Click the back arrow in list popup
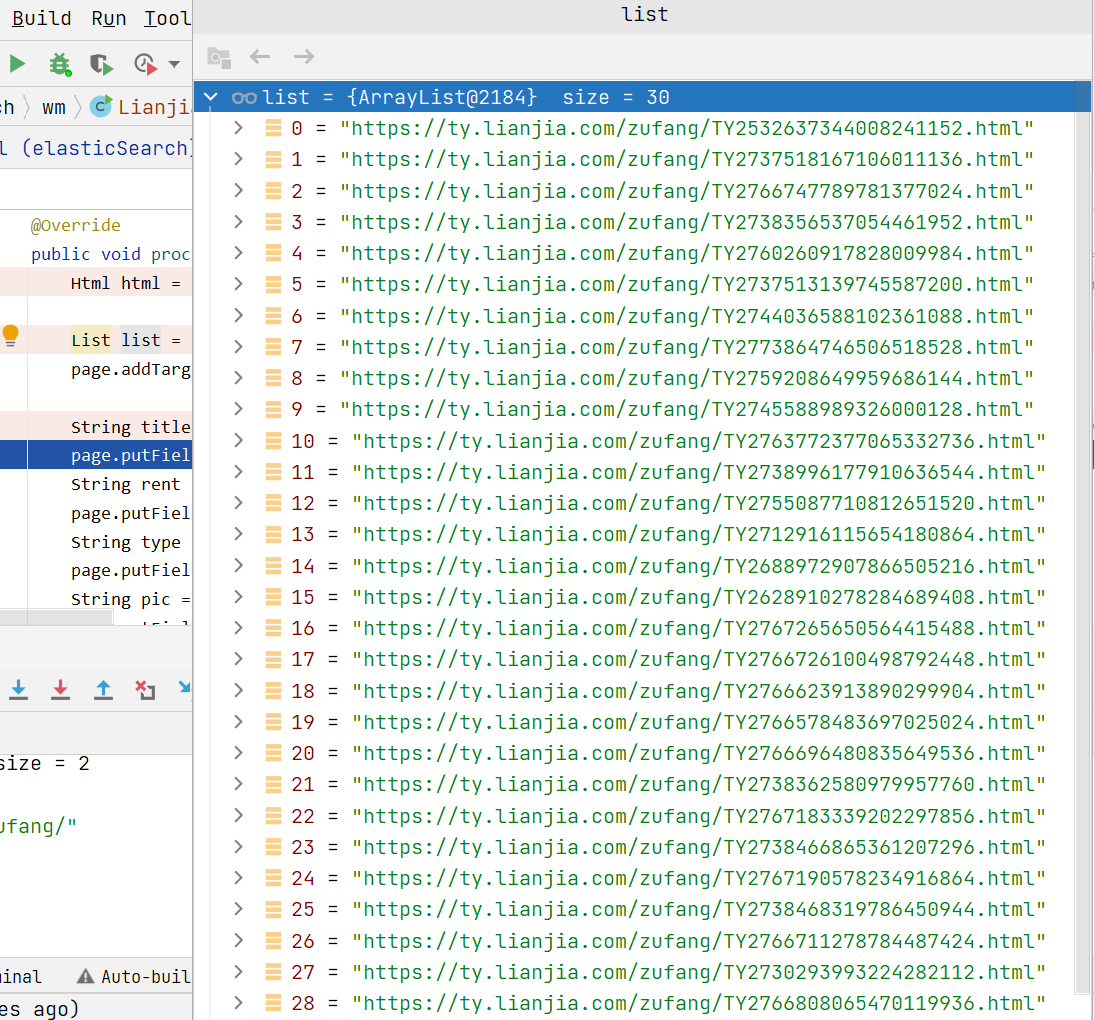 click(260, 57)
